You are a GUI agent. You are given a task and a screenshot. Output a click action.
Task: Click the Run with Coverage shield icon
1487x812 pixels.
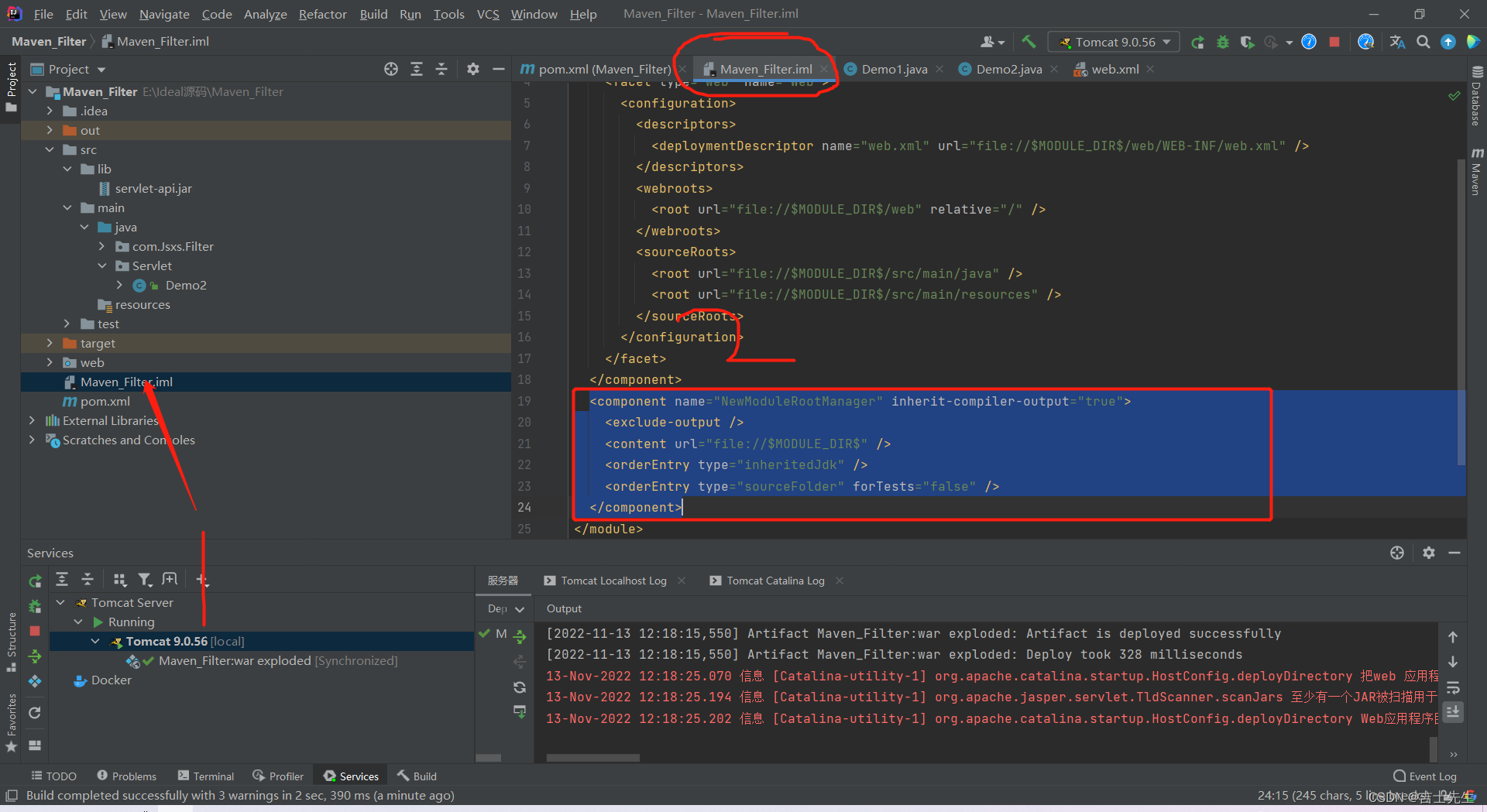[1247, 42]
